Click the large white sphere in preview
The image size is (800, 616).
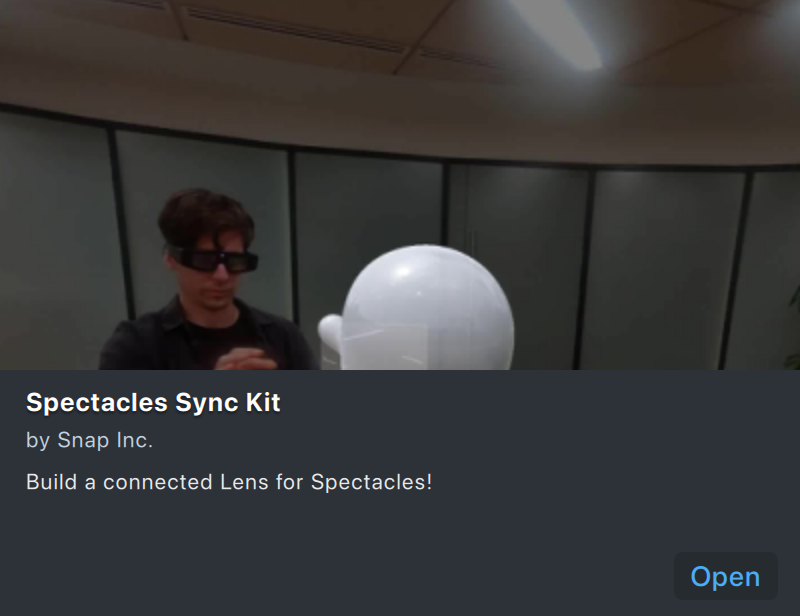pyautogui.click(x=428, y=307)
